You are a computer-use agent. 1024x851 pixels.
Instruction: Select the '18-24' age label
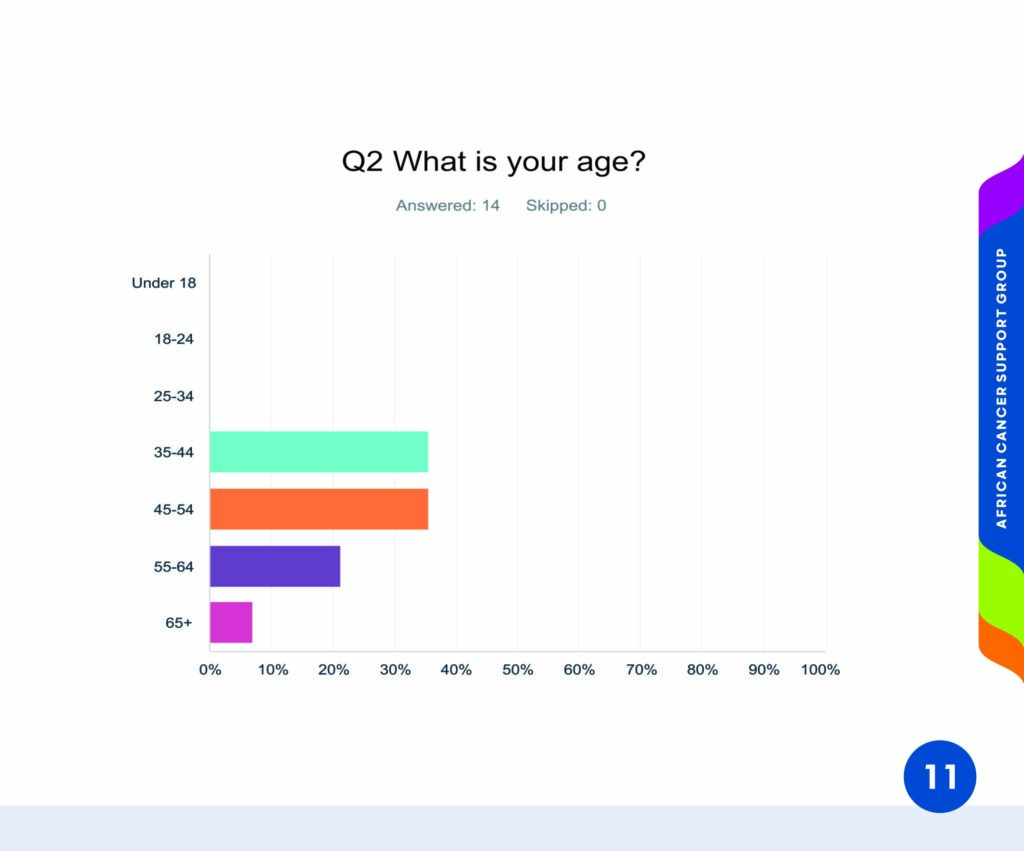coord(174,339)
